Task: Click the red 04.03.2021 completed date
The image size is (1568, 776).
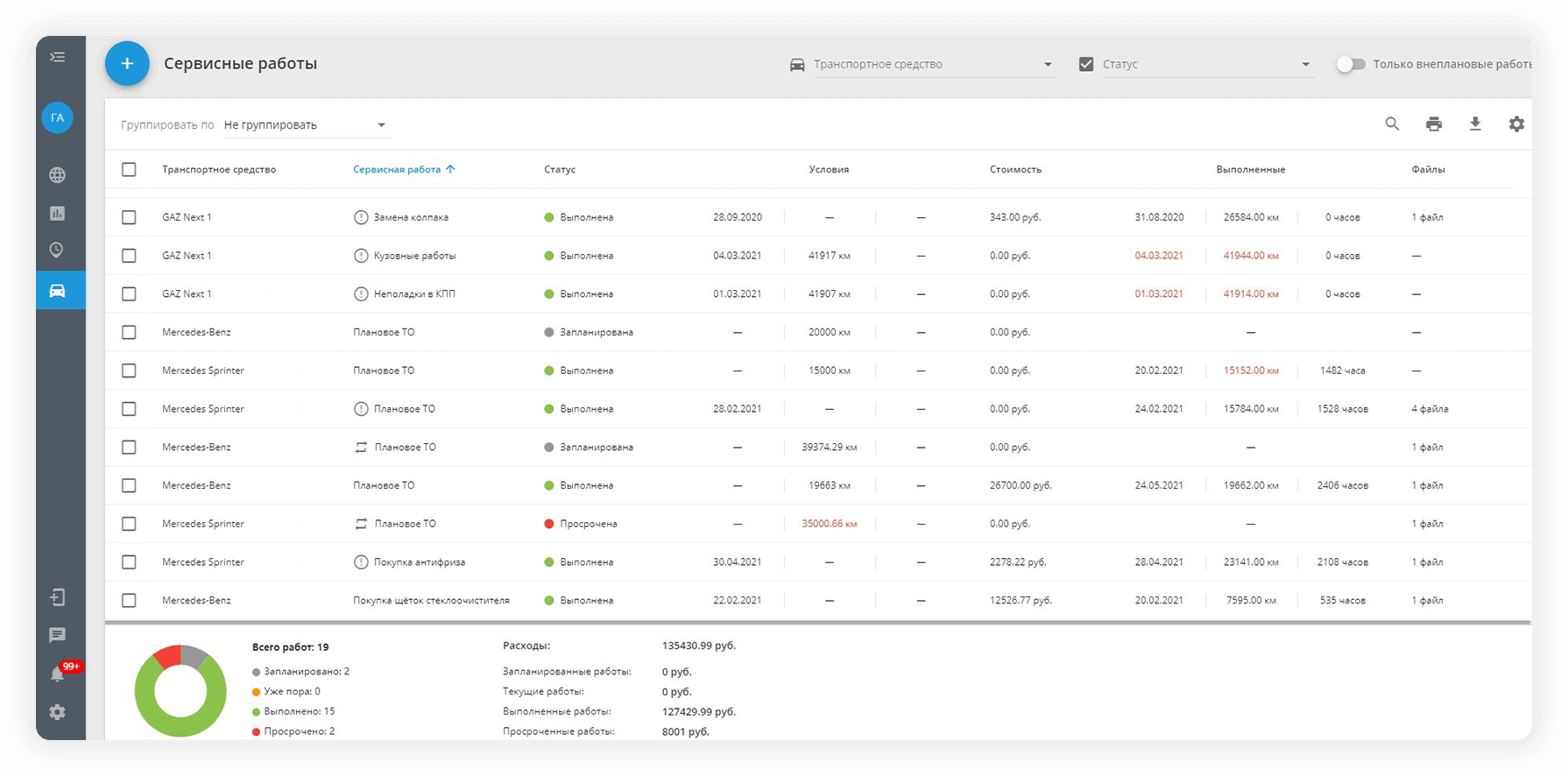Action: (1159, 256)
